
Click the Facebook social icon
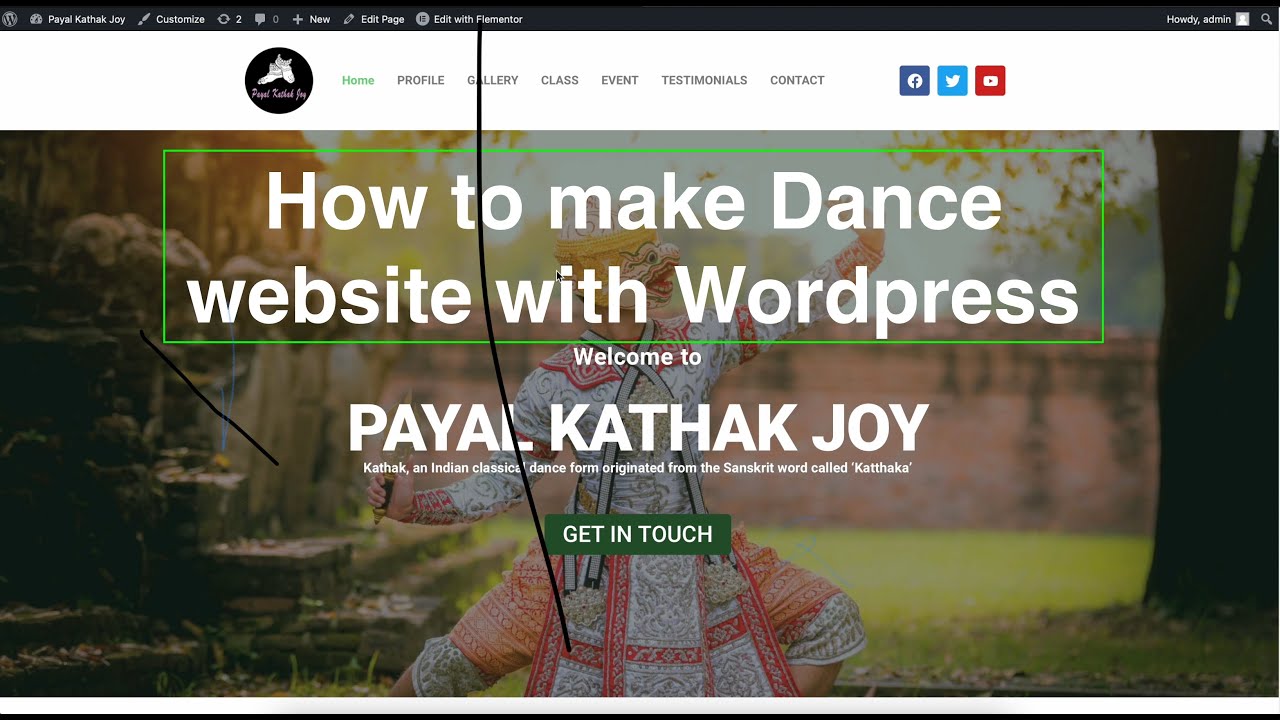click(x=915, y=81)
